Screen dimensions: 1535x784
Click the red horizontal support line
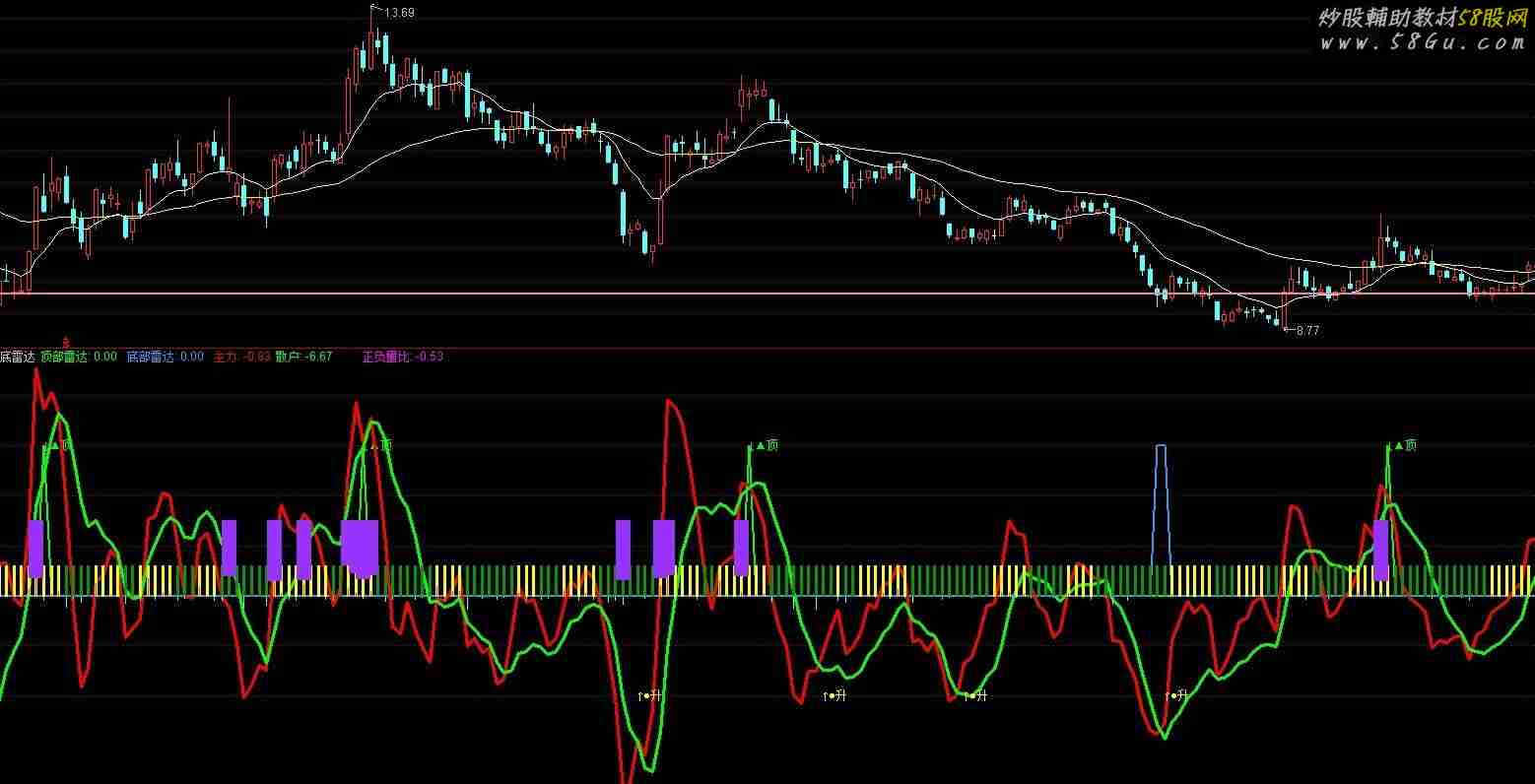(788, 294)
